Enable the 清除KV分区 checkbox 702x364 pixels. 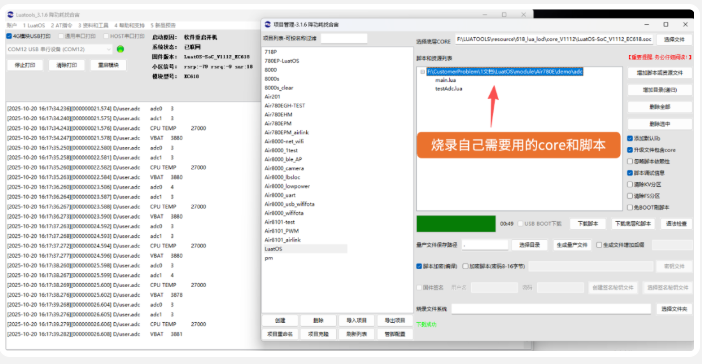point(630,184)
